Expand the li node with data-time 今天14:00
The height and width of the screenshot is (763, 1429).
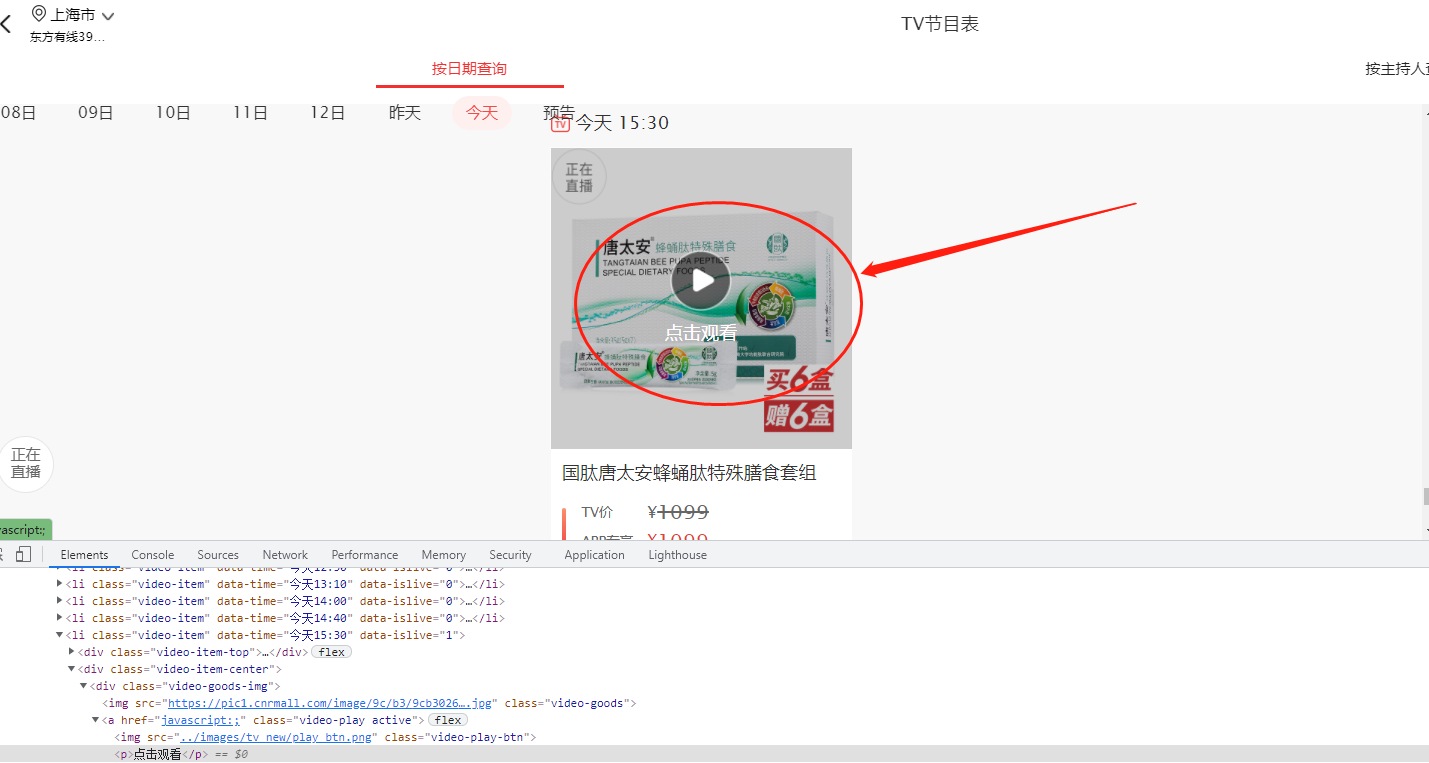pos(60,601)
